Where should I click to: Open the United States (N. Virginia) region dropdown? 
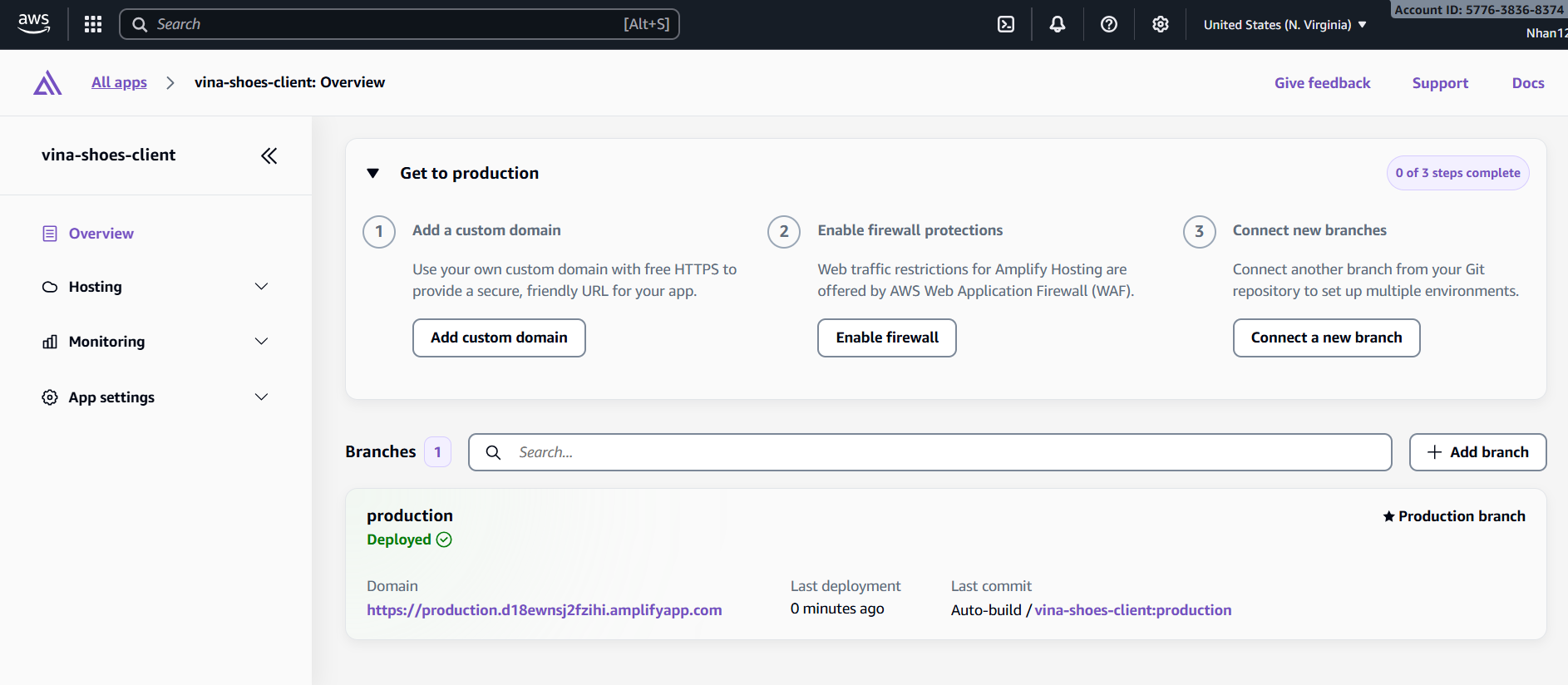coord(1284,25)
